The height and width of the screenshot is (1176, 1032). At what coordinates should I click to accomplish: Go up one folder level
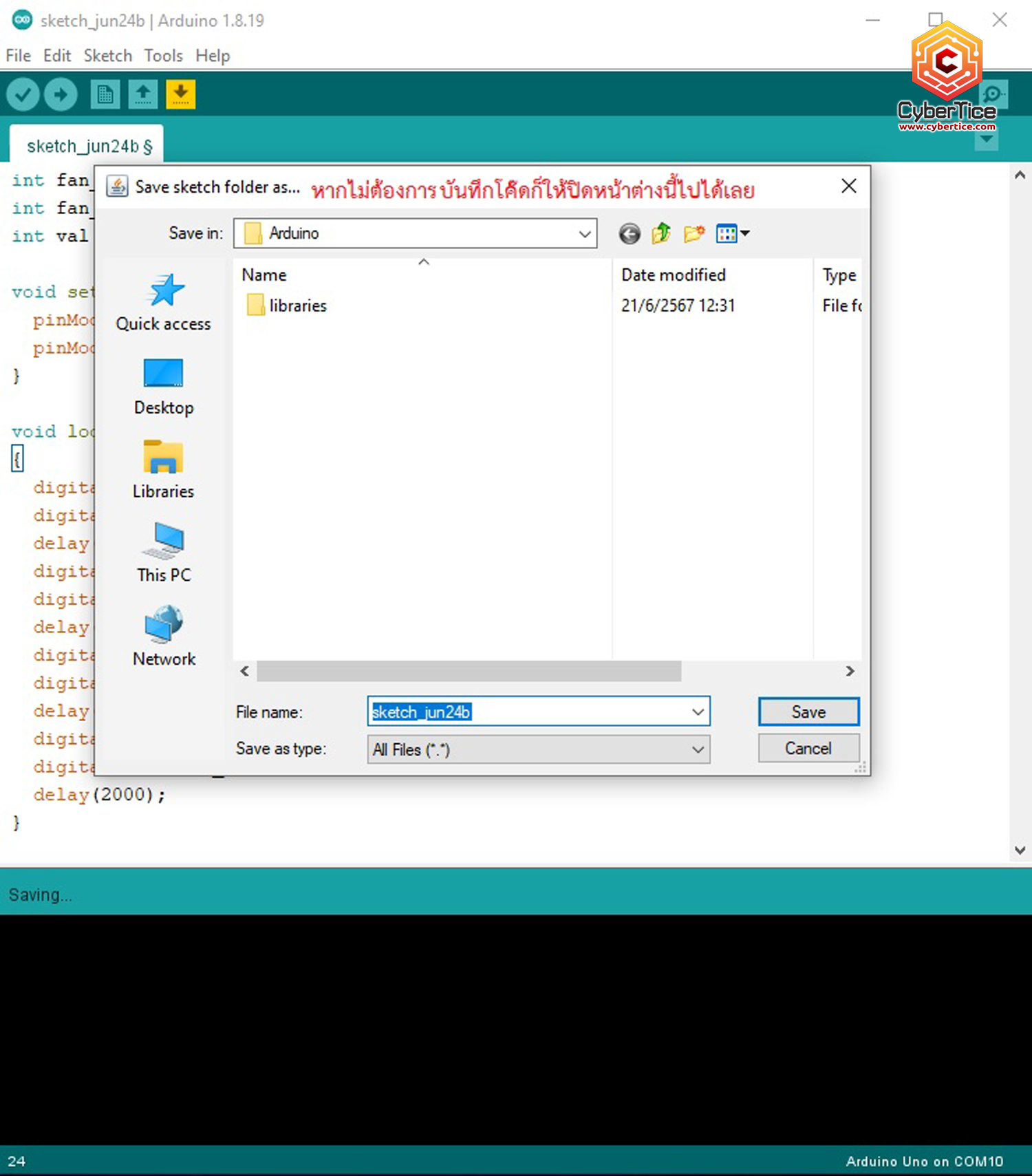[661, 234]
